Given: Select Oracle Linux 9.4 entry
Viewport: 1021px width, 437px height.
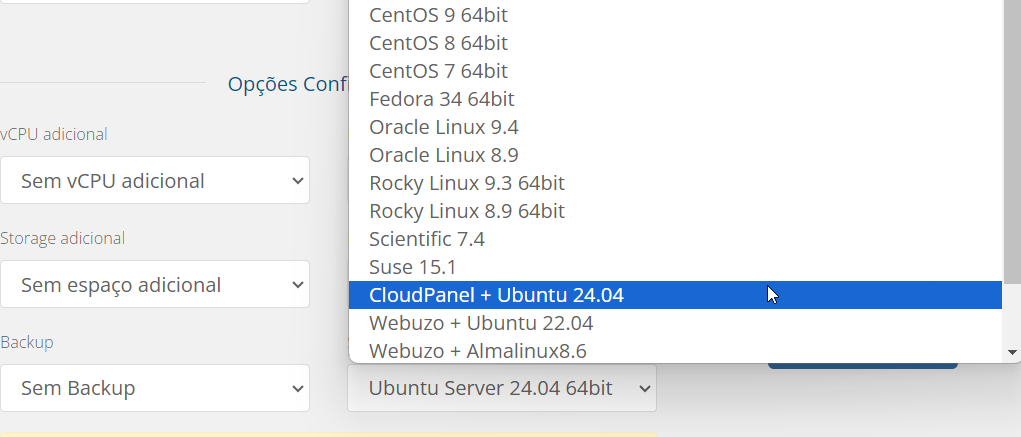Looking at the screenshot, I should [675, 127].
